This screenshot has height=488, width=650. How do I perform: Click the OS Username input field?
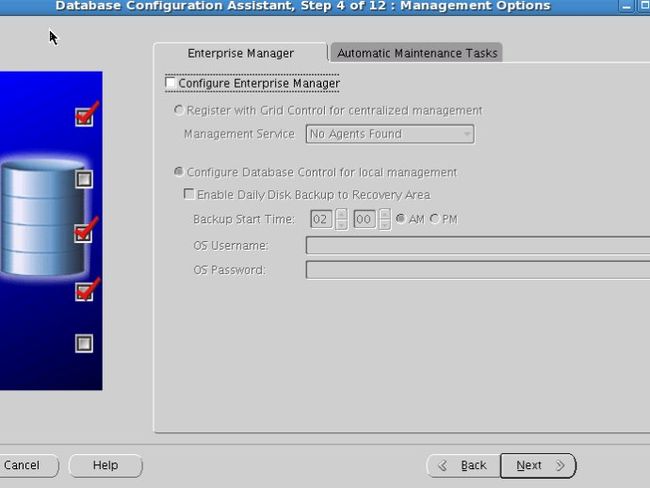point(478,245)
